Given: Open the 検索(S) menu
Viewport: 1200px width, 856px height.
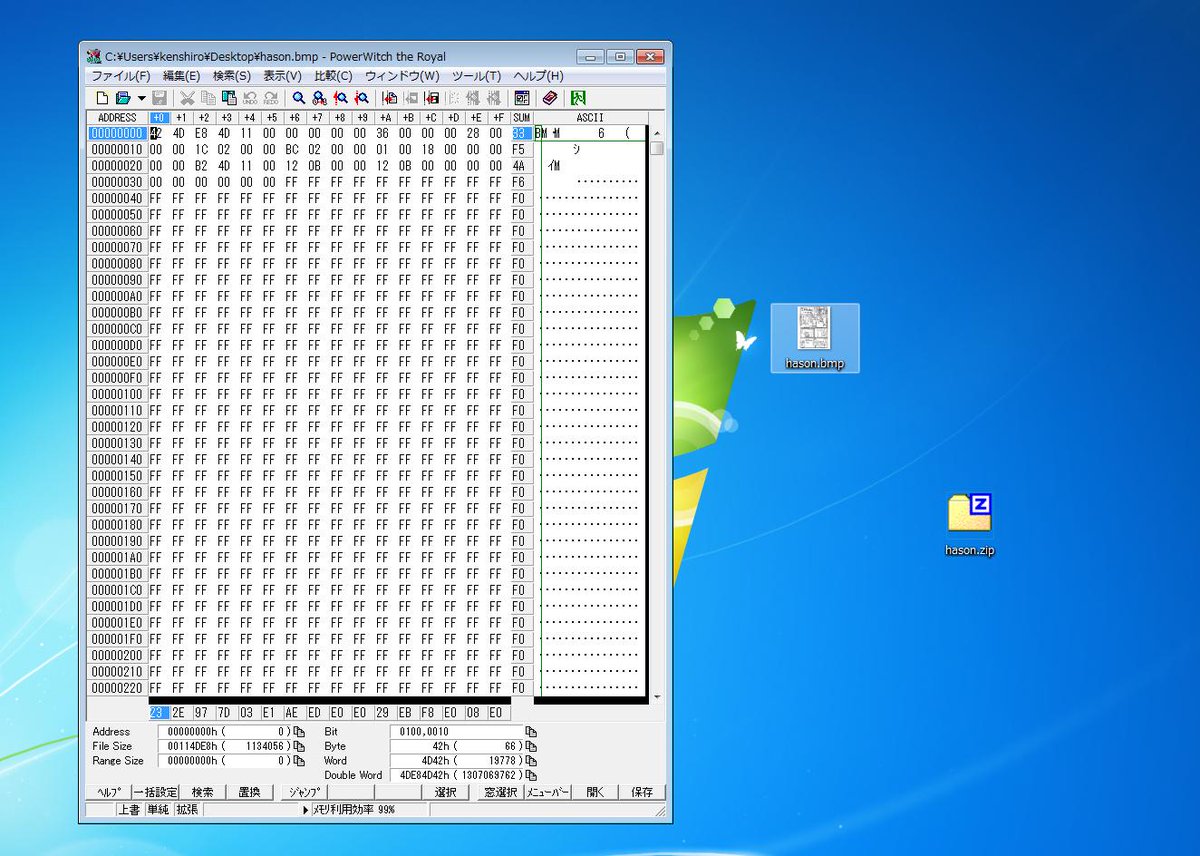Looking at the screenshot, I should [x=232, y=76].
